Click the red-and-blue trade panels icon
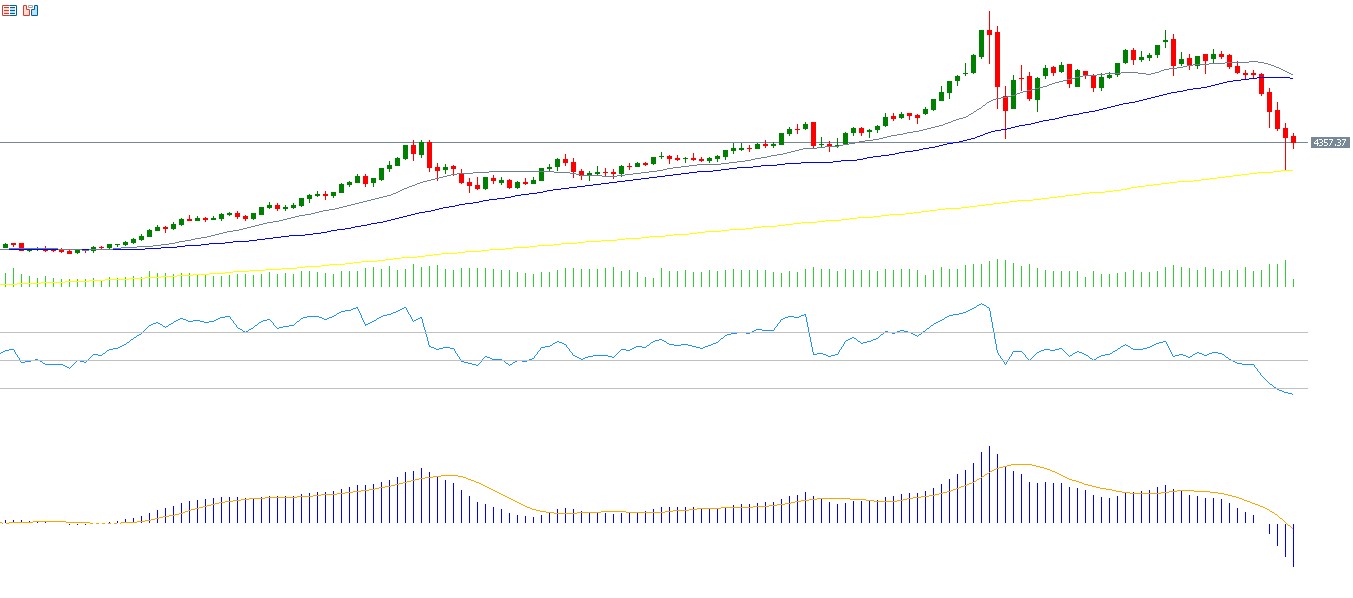 (31, 10)
